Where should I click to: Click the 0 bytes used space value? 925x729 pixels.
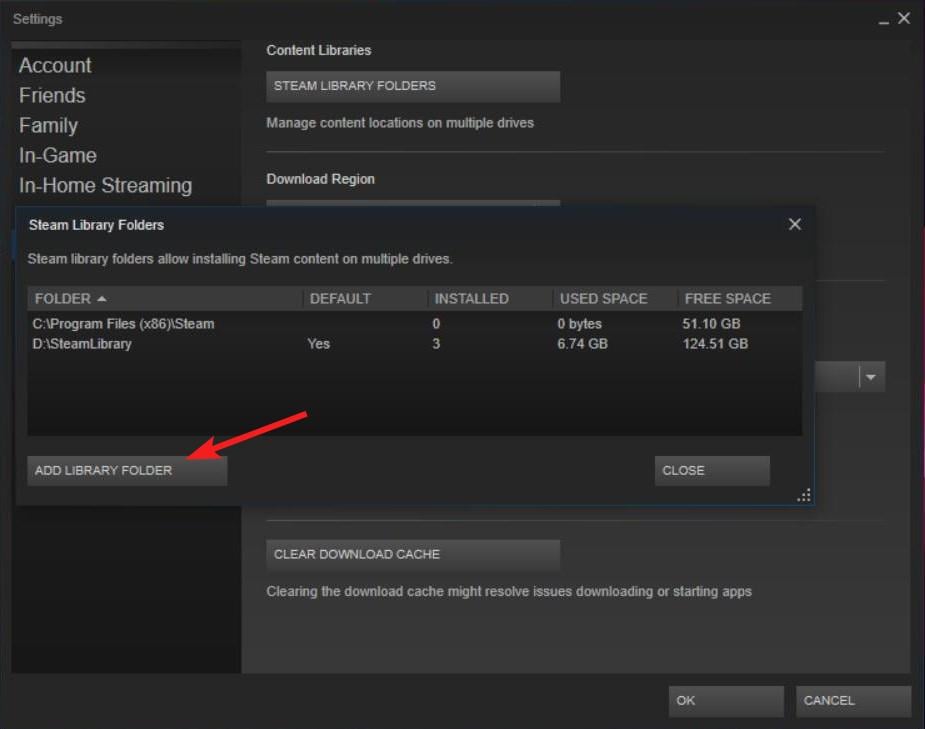[x=579, y=324]
